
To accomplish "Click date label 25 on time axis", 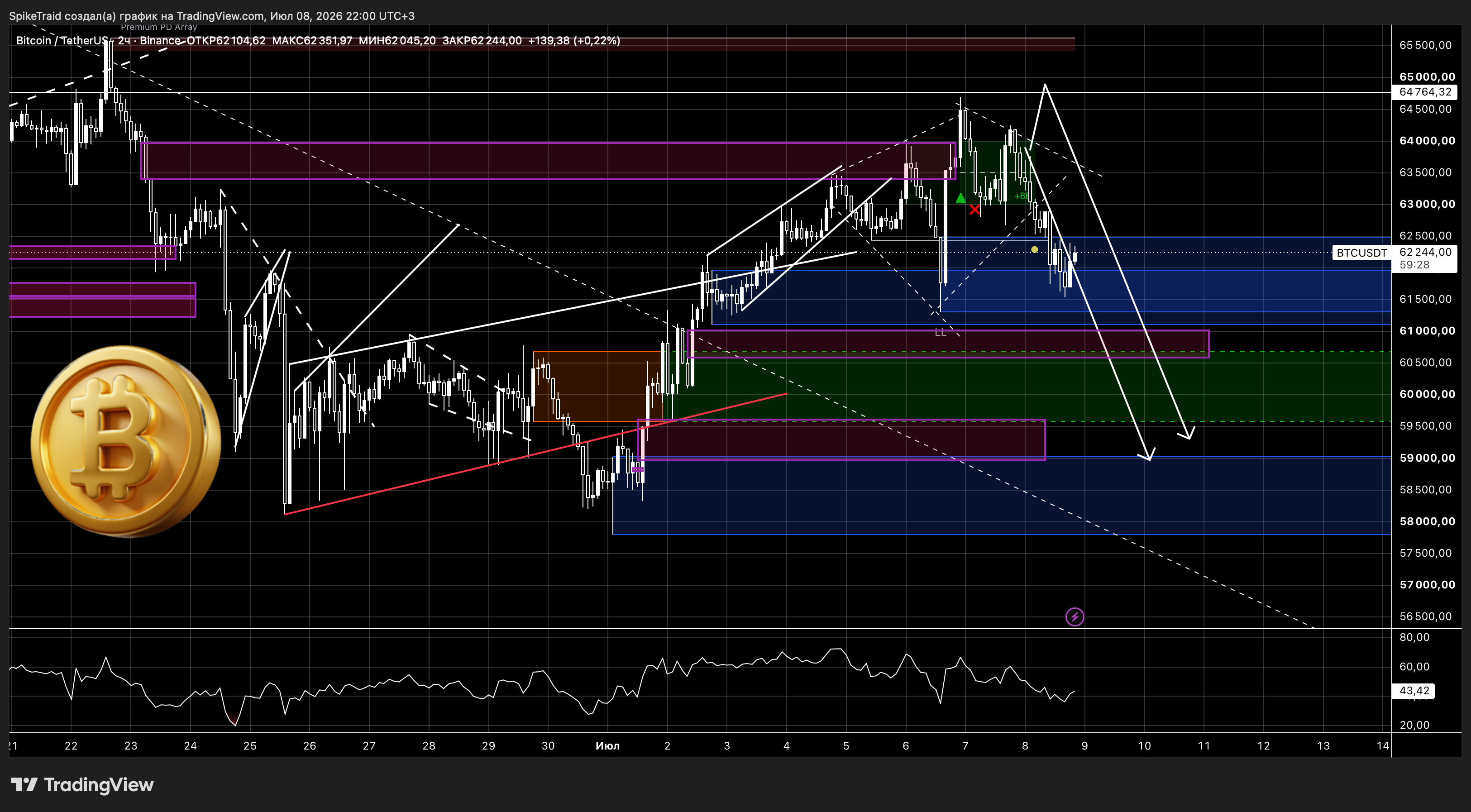I will pos(249,746).
